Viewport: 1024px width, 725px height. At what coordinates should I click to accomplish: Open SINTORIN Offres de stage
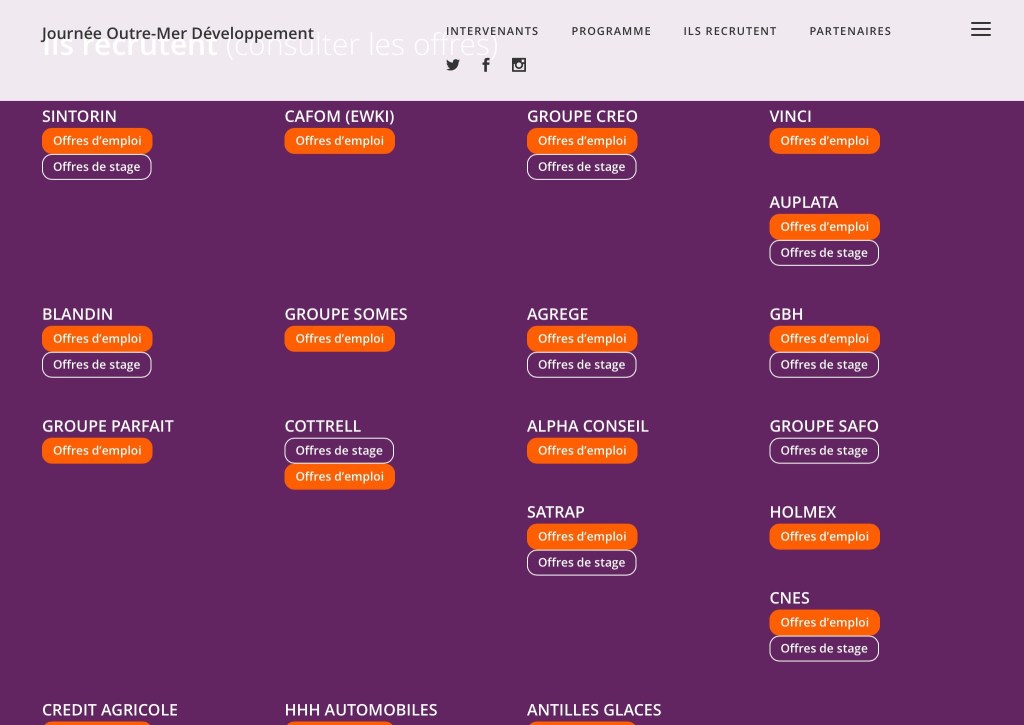tap(97, 167)
